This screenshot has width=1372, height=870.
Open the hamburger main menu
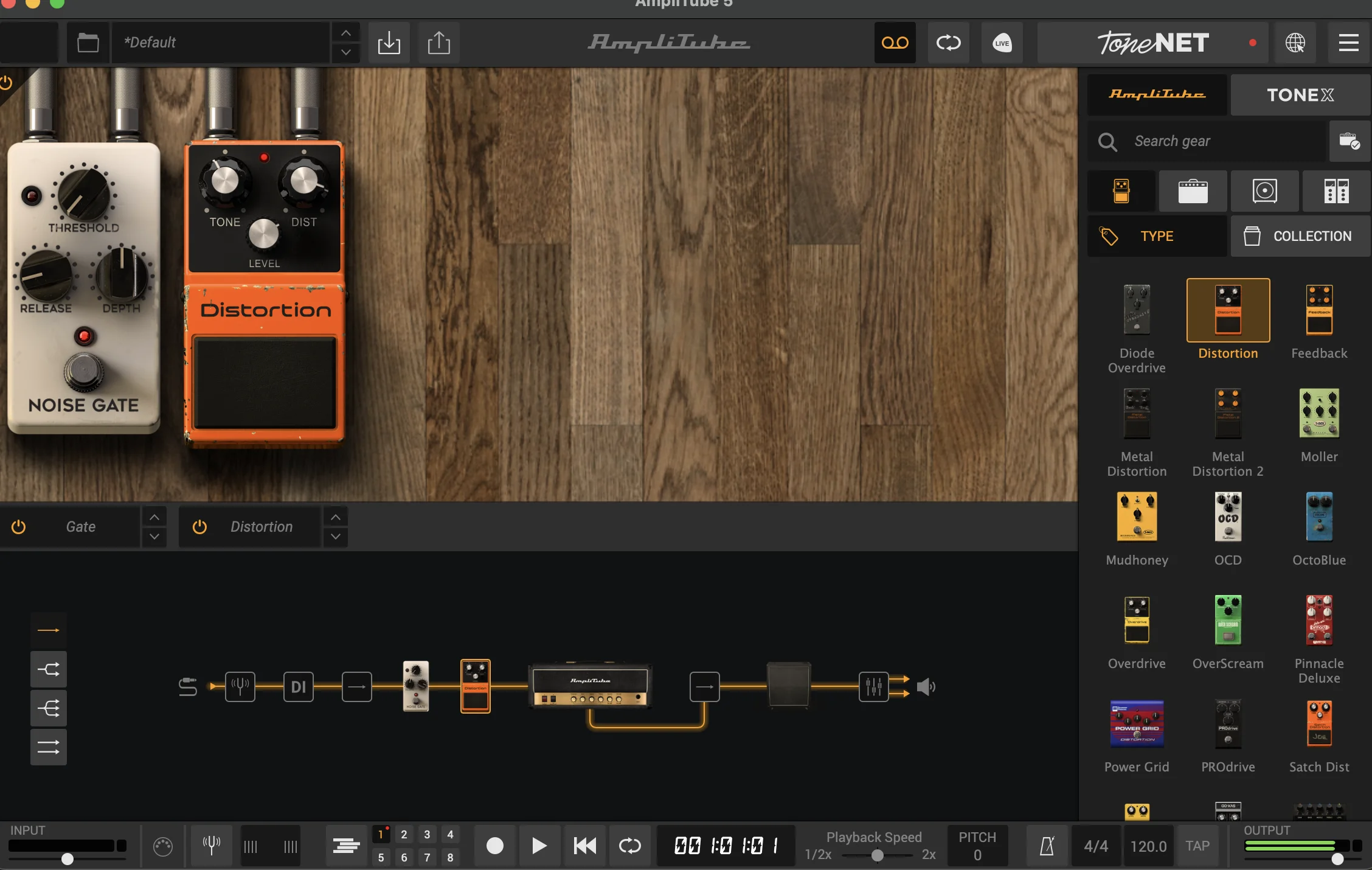coord(1348,43)
